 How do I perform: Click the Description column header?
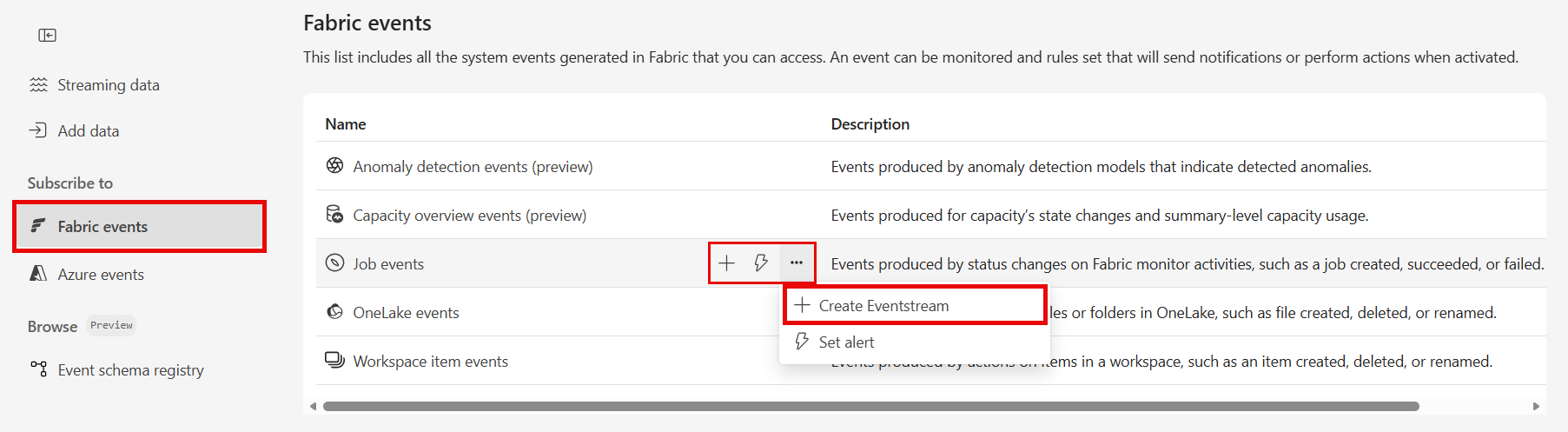point(870,124)
